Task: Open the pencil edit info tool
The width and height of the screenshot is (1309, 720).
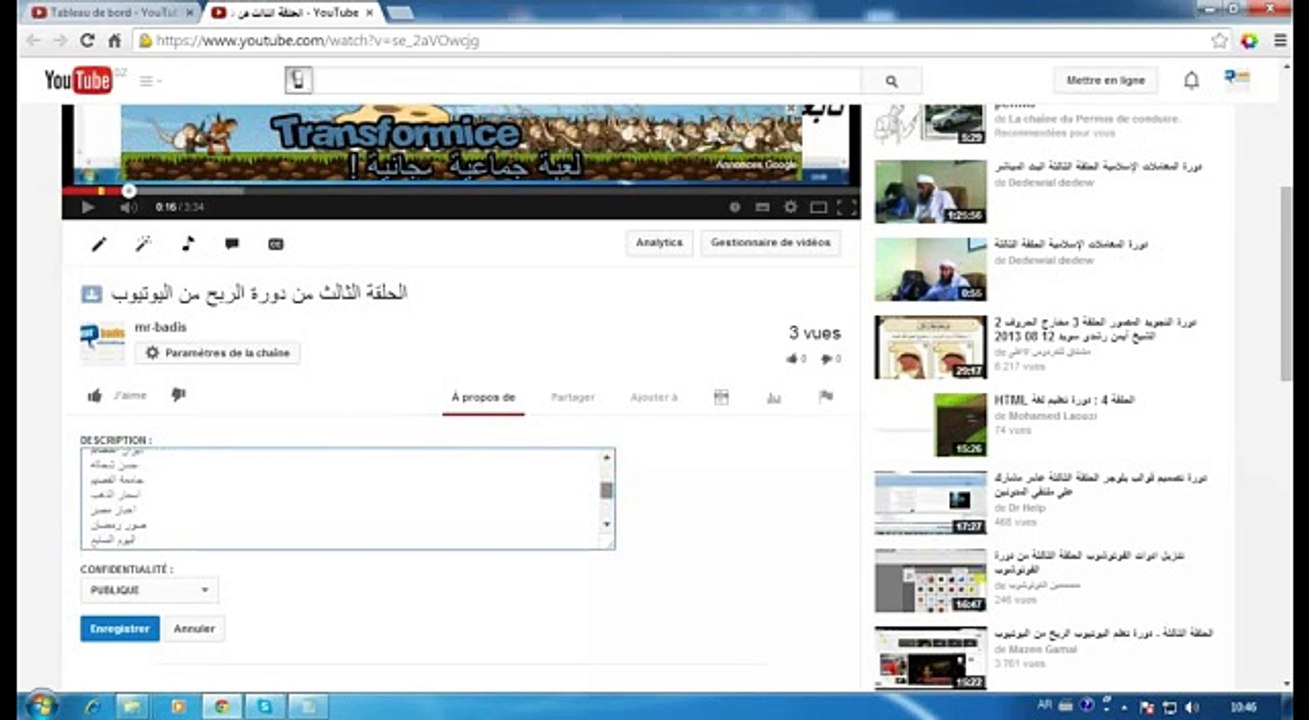Action: pos(99,243)
